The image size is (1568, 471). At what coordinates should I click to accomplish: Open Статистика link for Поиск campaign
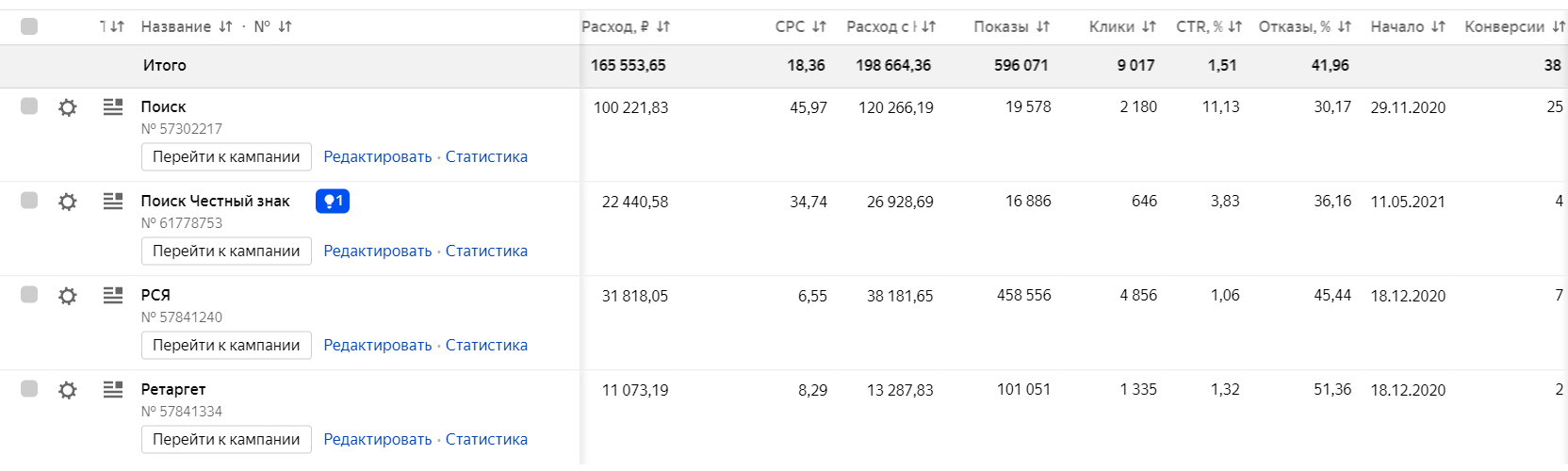click(x=486, y=157)
